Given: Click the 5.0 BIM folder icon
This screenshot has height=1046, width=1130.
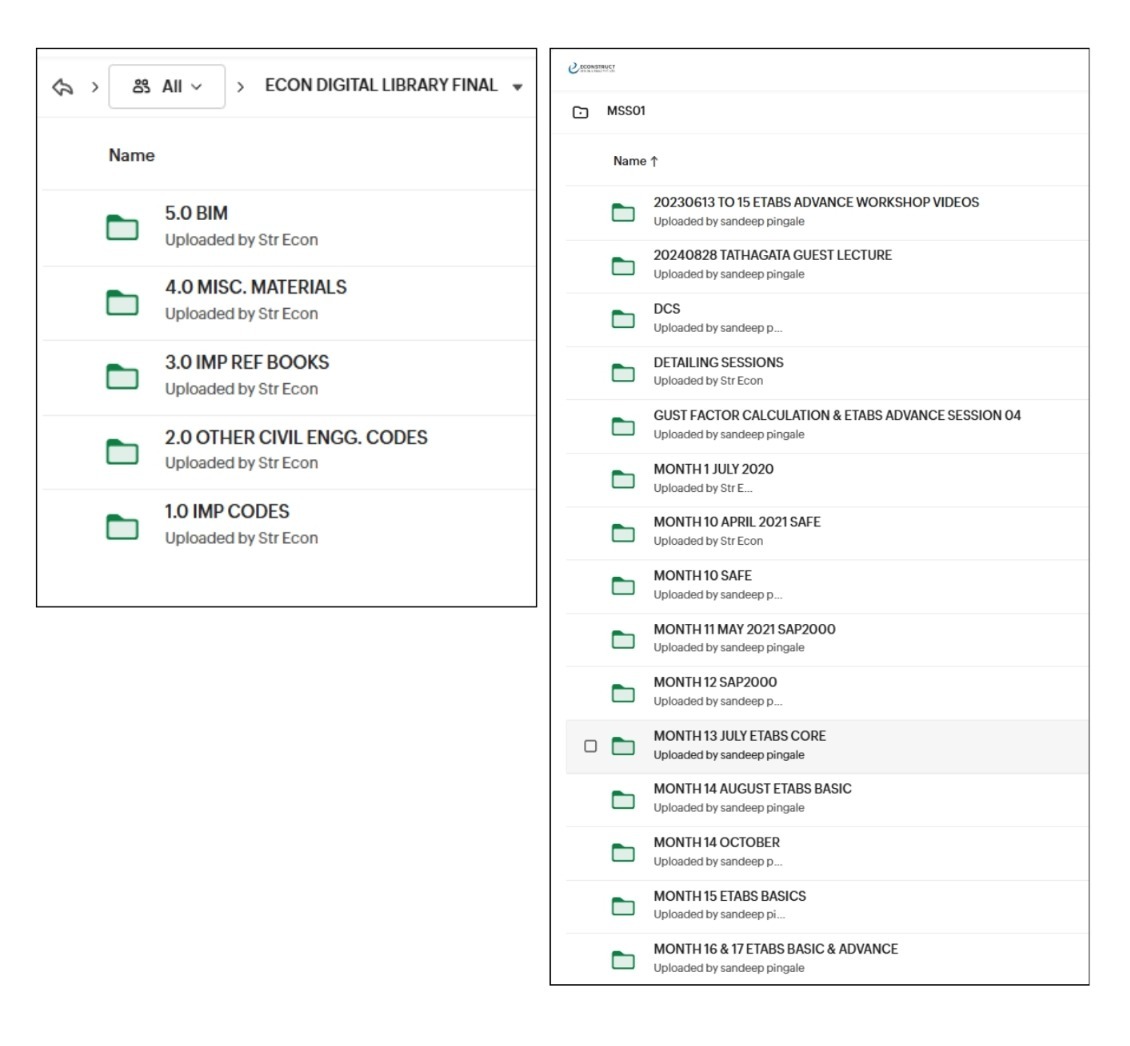Looking at the screenshot, I should click(x=122, y=227).
